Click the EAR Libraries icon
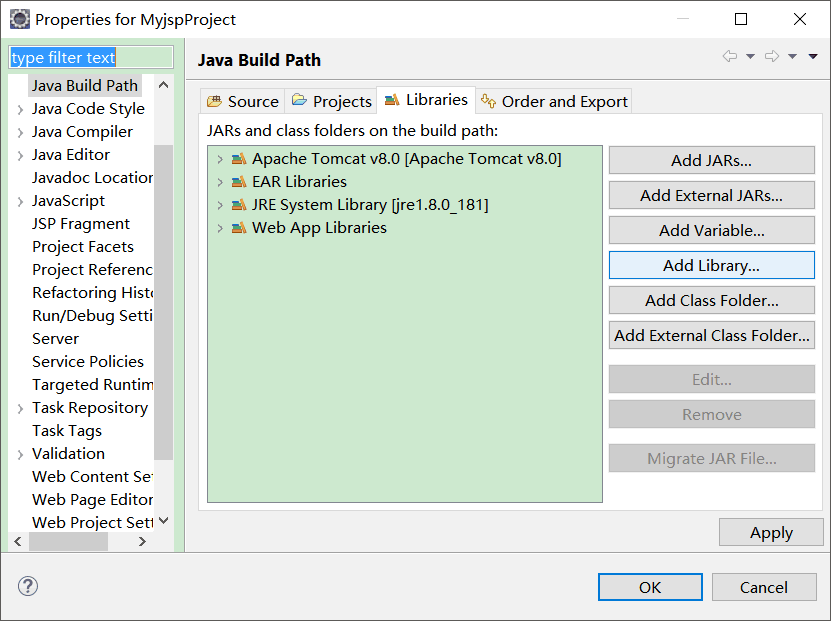 [x=238, y=182]
